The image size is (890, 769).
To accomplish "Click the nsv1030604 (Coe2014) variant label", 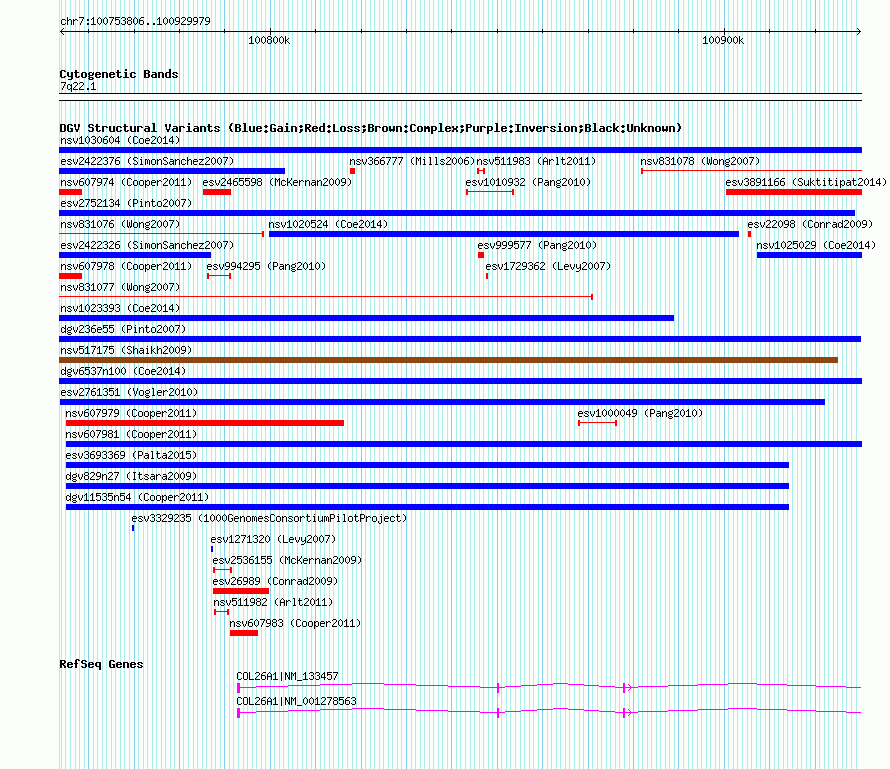I will [x=120, y=140].
